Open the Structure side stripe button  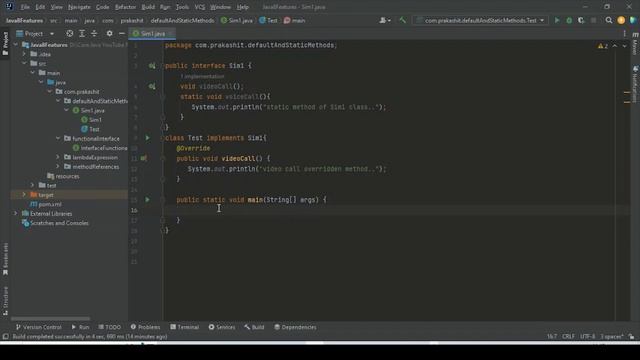pyautogui.click(x=5, y=301)
